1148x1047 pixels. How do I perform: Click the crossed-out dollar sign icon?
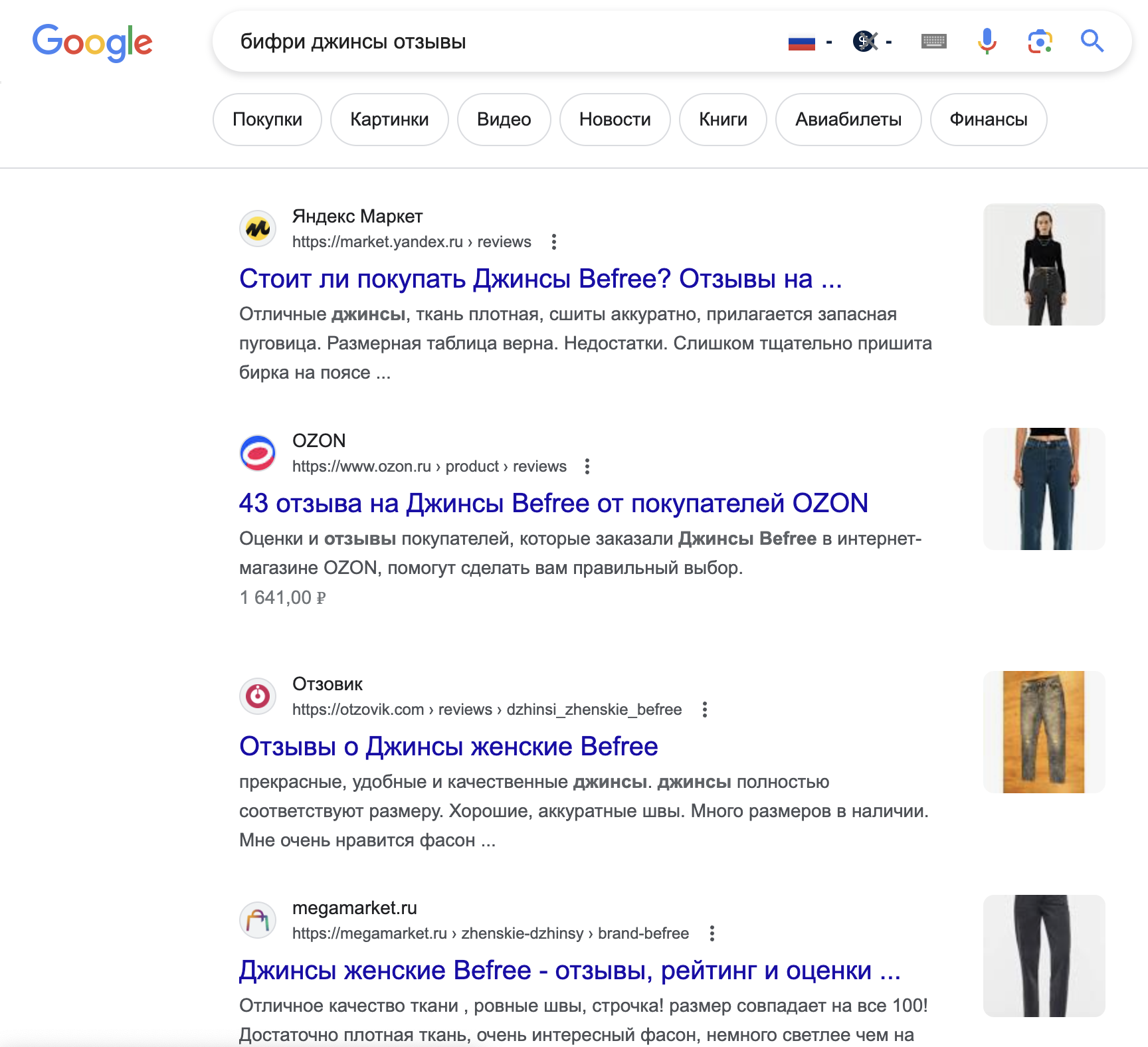coord(866,41)
